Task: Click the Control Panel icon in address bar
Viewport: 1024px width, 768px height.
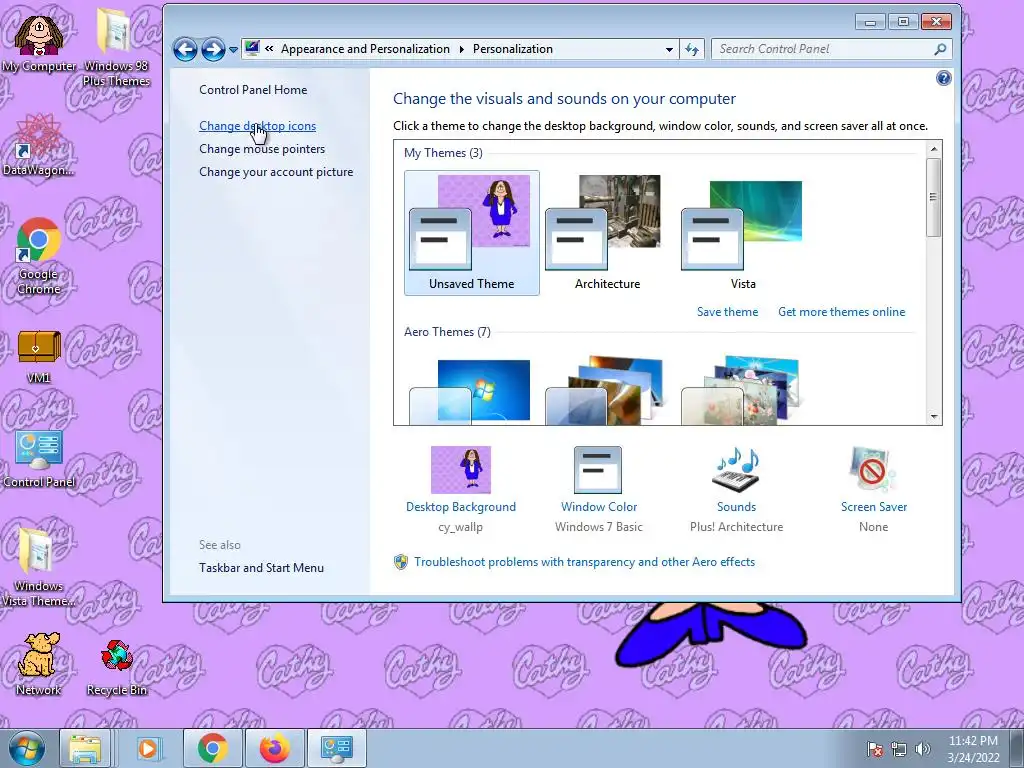Action: click(252, 48)
